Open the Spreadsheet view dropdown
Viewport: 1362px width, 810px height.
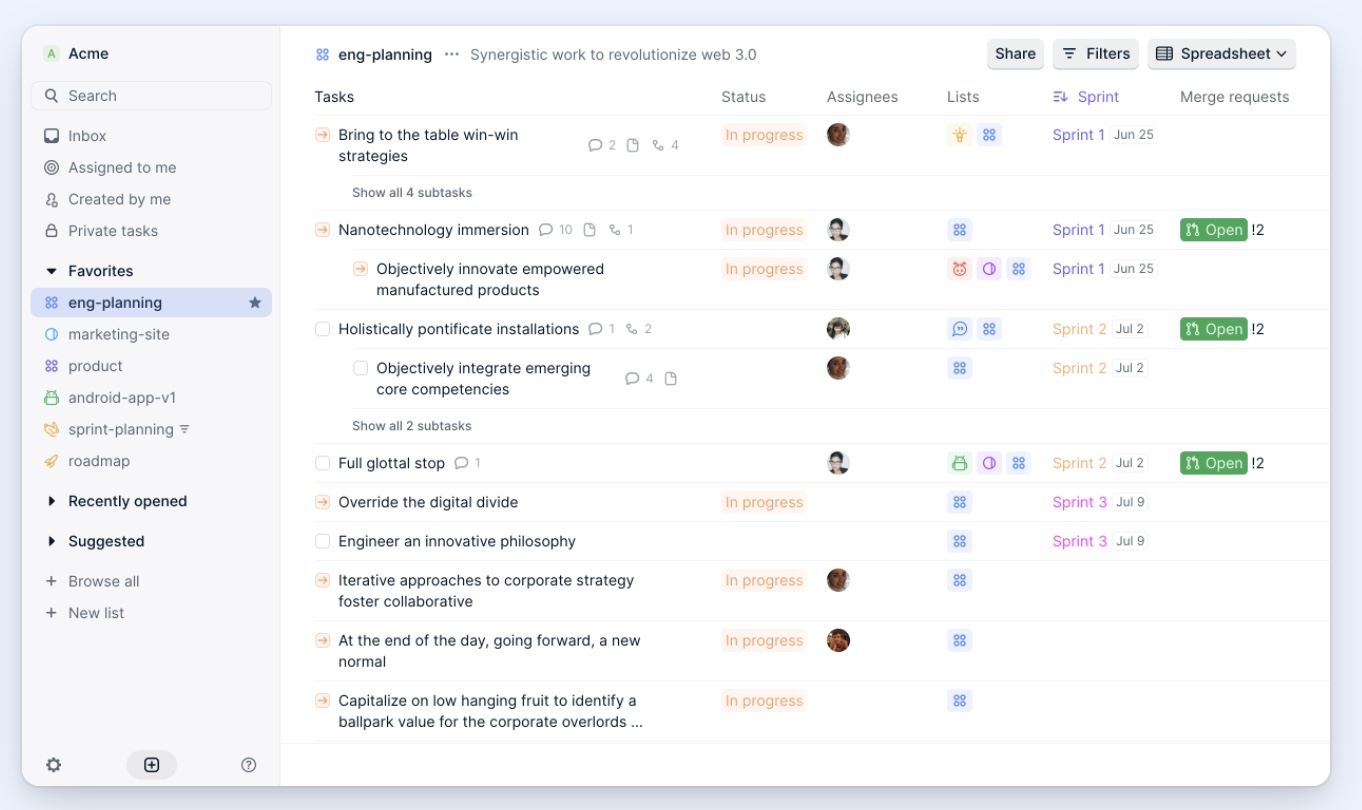coord(1221,54)
